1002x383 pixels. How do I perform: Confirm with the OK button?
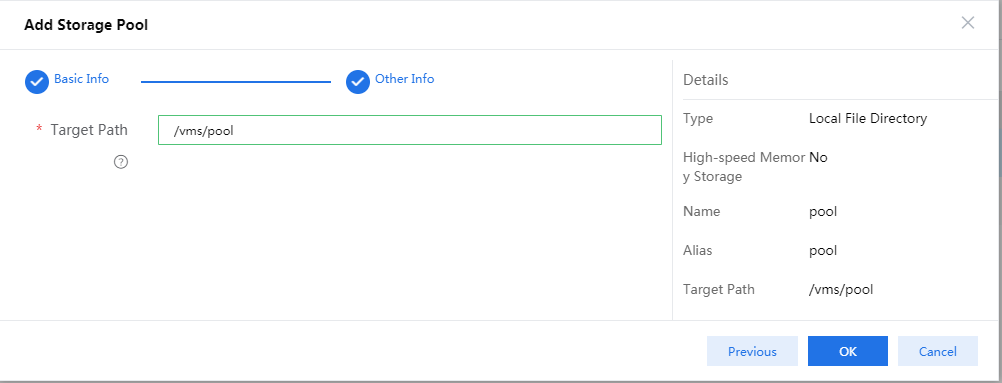(847, 351)
